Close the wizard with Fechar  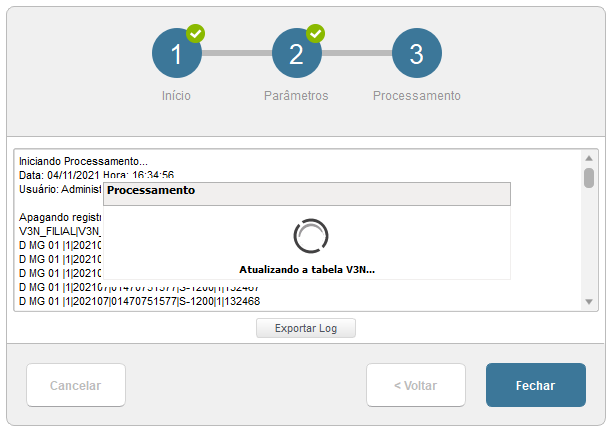(x=536, y=385)
